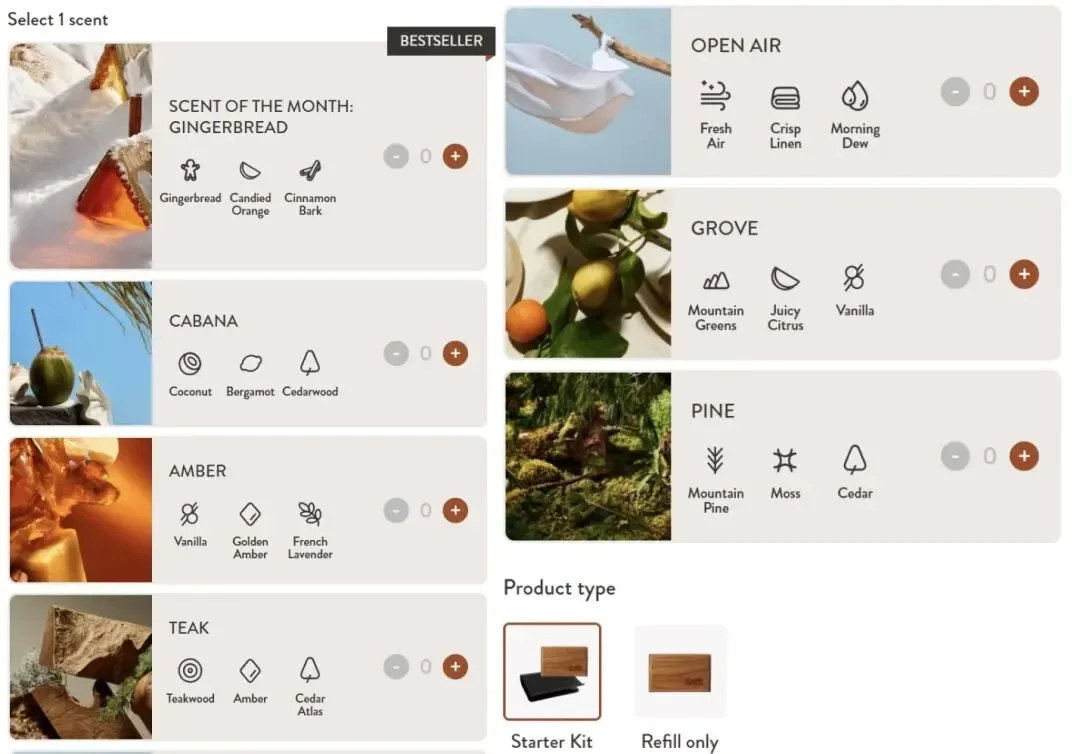Increase Open Air quantity with plus
Viewport: 1080px width, 754px height.
pos(1024,92)
